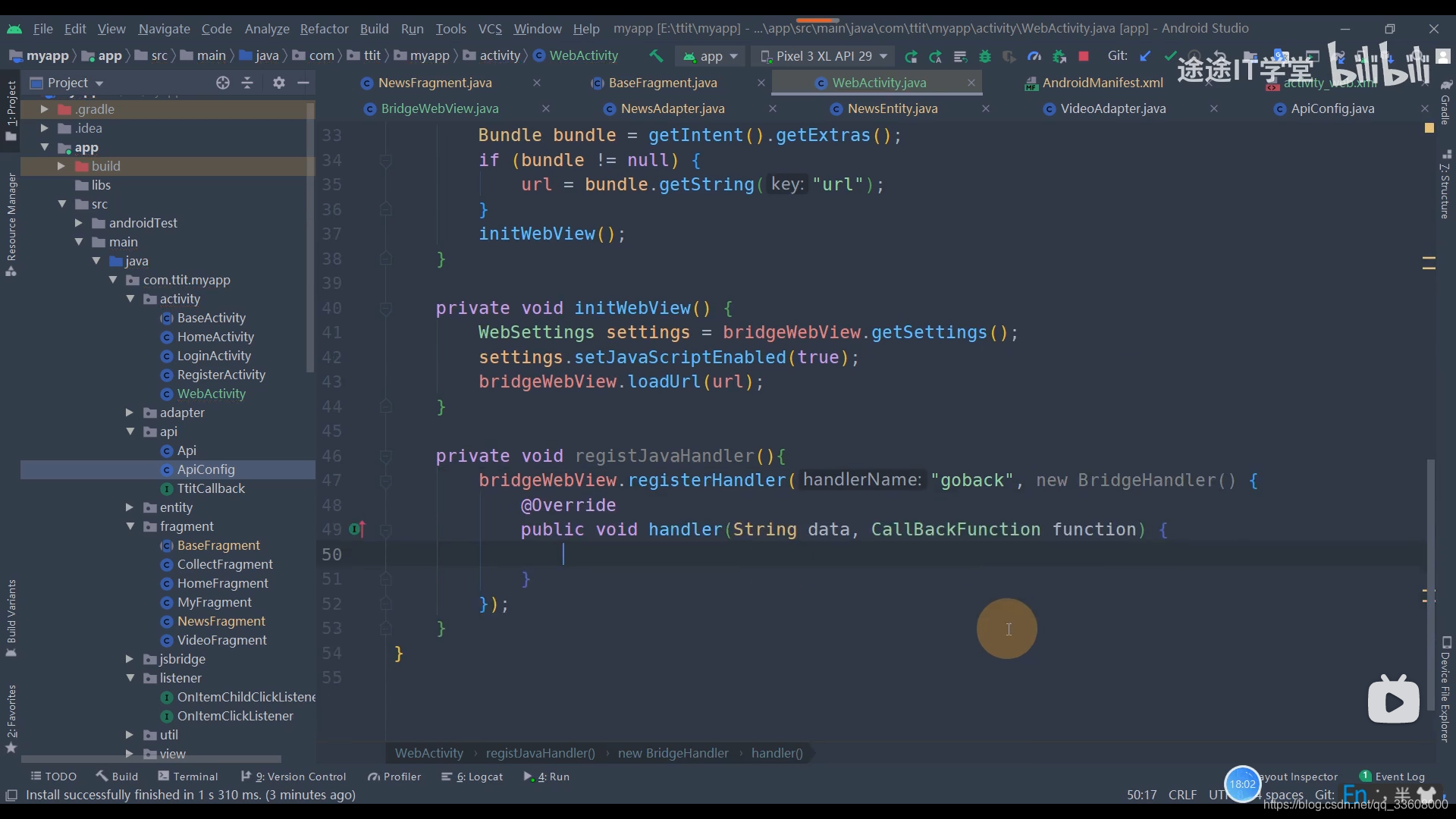This screenshot has width=1456, height=819.
Task: Toggle the Gradle tool window
Action: [x=1445, y=102]
